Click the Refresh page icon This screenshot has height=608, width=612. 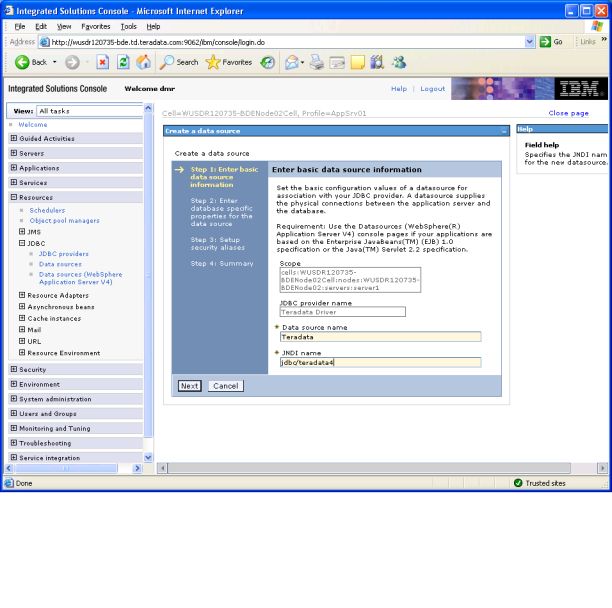click(123, 62)
